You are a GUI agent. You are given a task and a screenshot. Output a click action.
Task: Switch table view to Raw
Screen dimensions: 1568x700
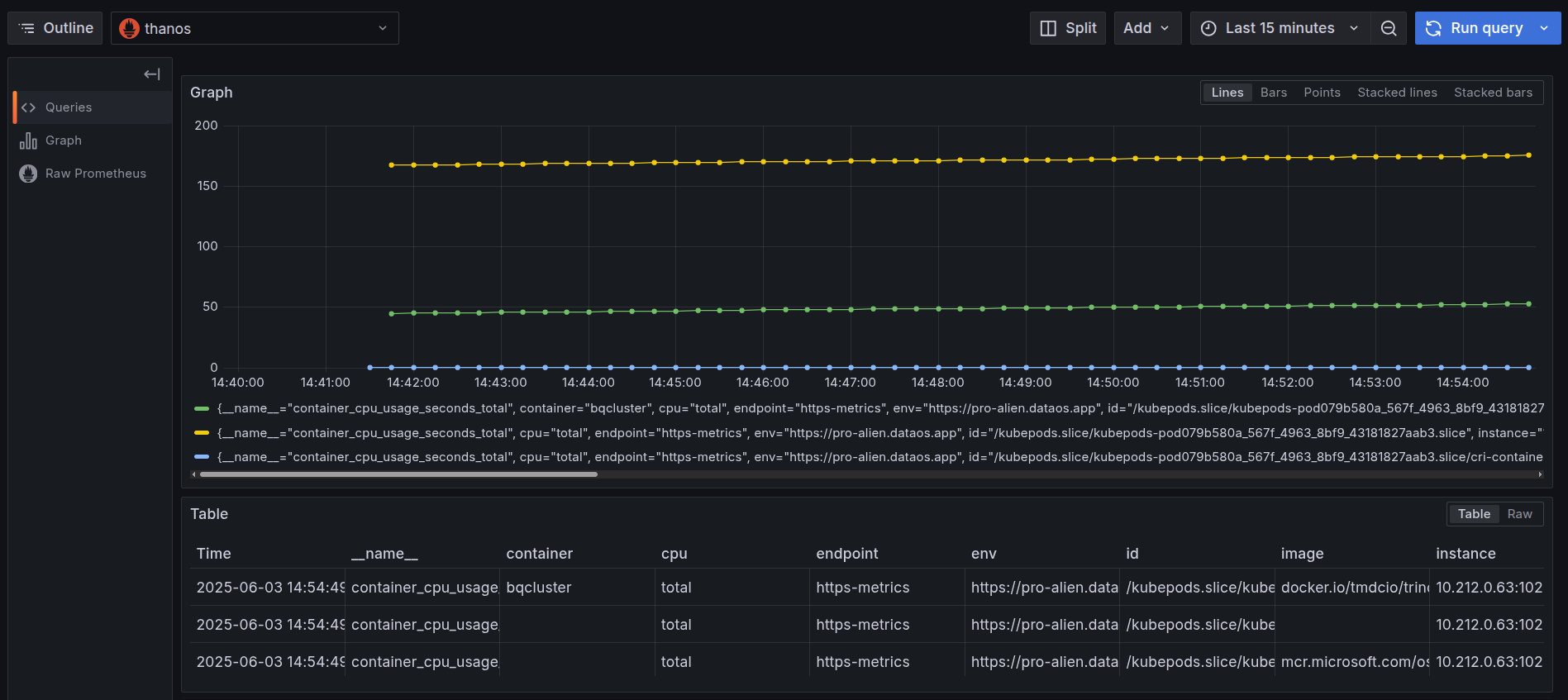point(1519,514)
